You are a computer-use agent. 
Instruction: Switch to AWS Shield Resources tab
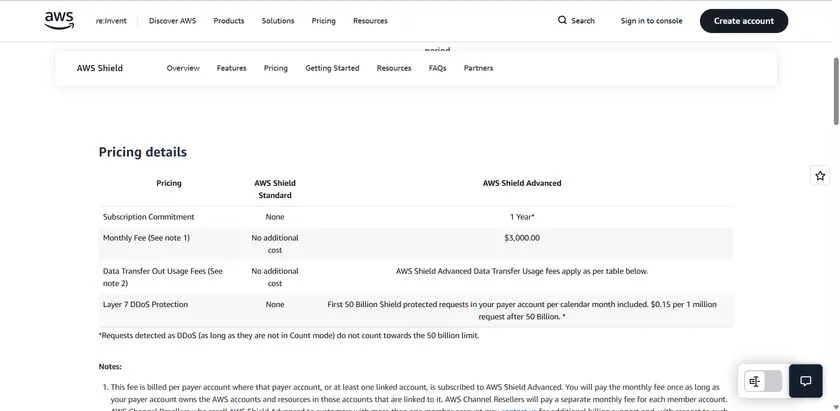pyautogui.click(x=394, y=68)
